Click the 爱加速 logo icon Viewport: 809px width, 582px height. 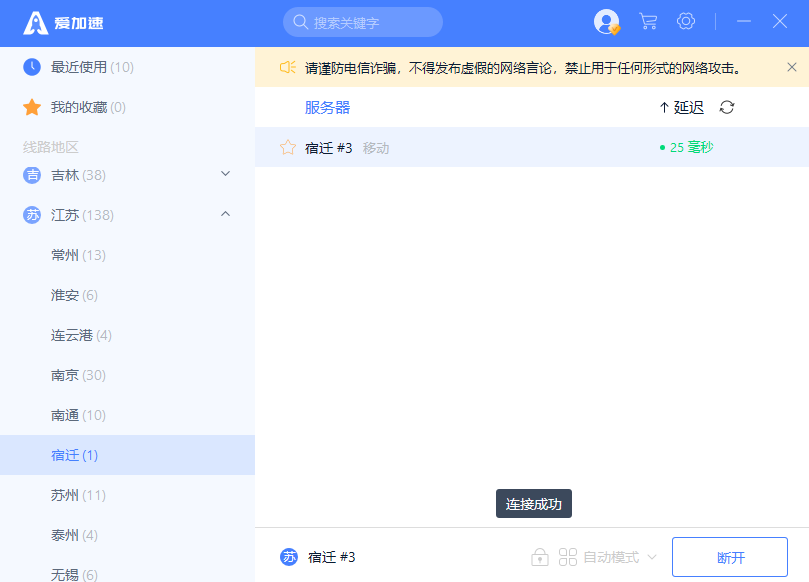[36, 23]
